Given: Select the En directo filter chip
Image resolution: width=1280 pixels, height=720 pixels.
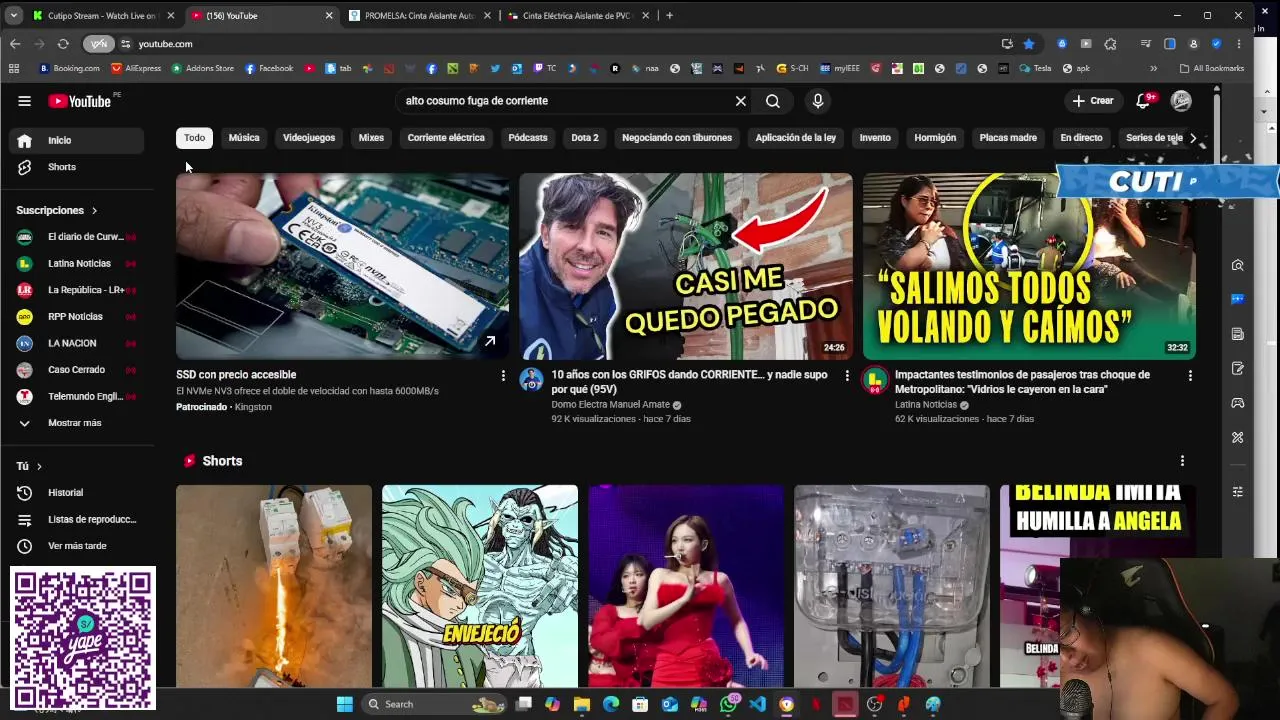Looking at the screenshot, I should (1081, 138).
